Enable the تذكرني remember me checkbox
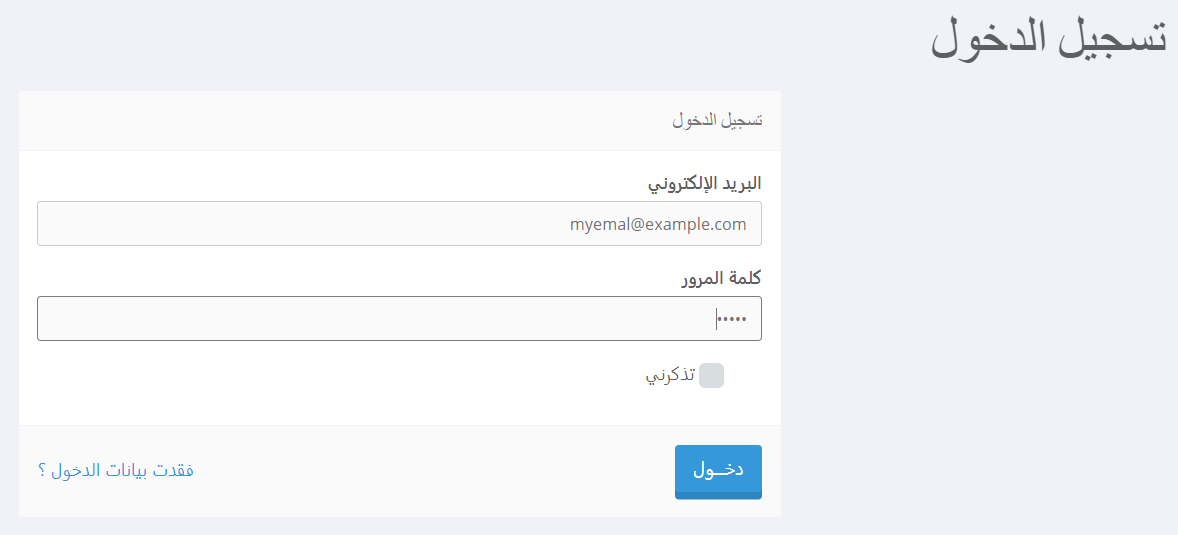This screenshot has width=1178, height=535. pyautogui.click(x=711, y=376)
